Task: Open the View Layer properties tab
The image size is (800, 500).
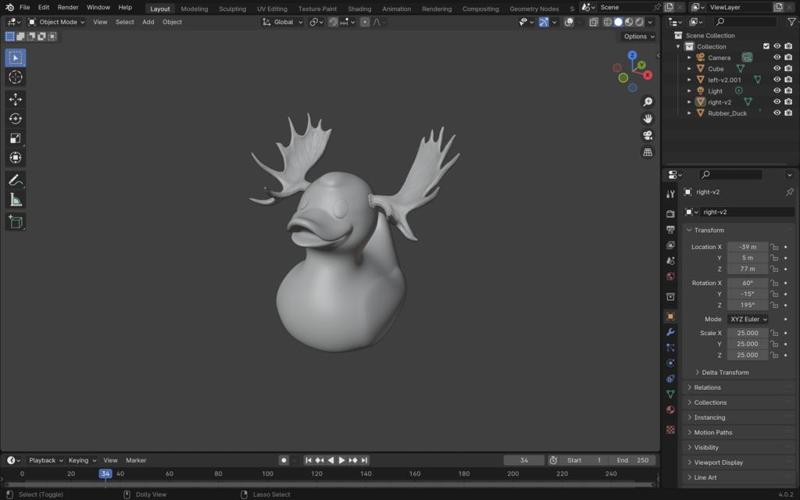Action: point(670,245)
